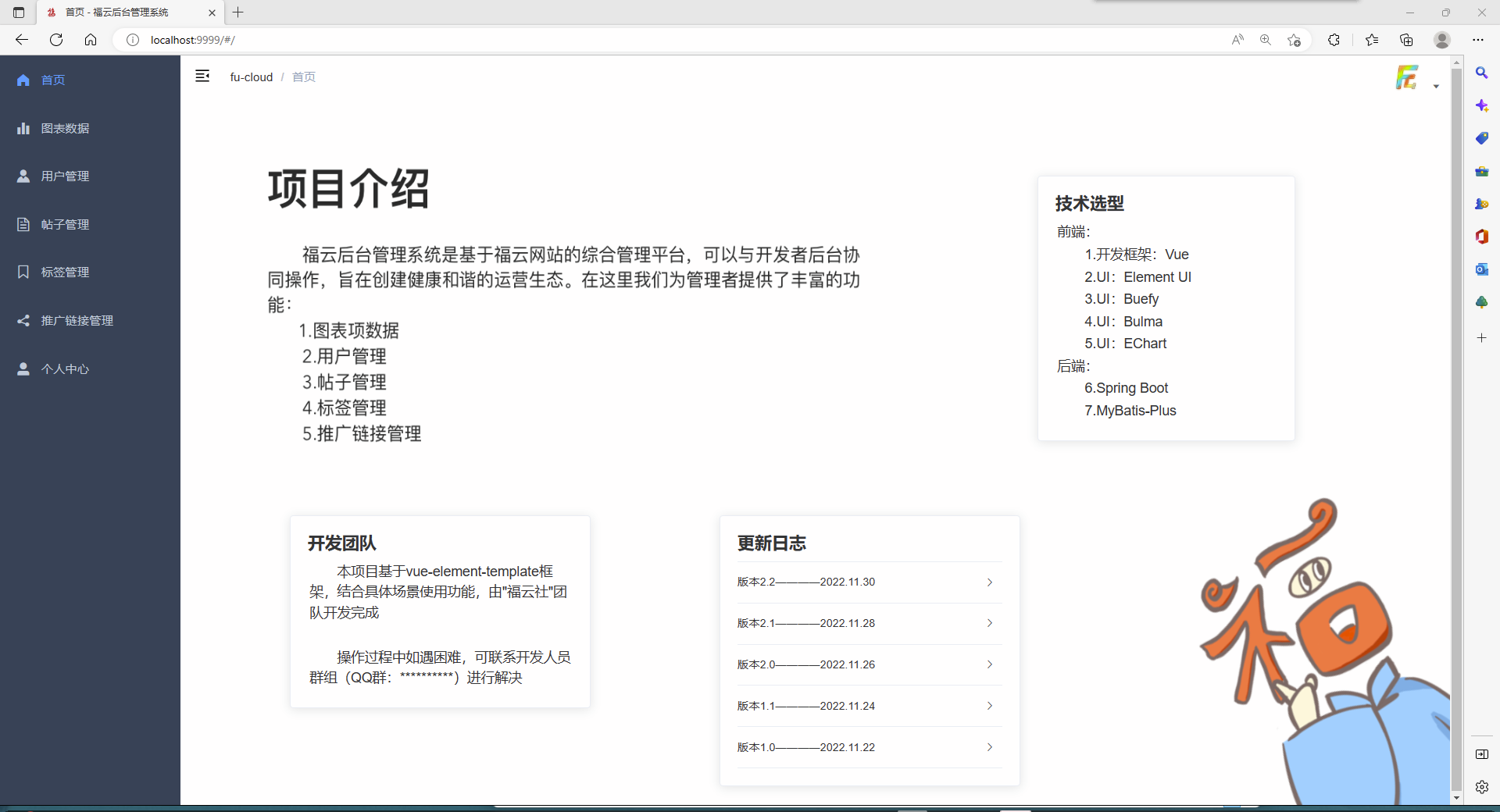The image size is (1500, 812).
Task: Open 用户管理 user management via sidebar icon
Action: [23, 176]
